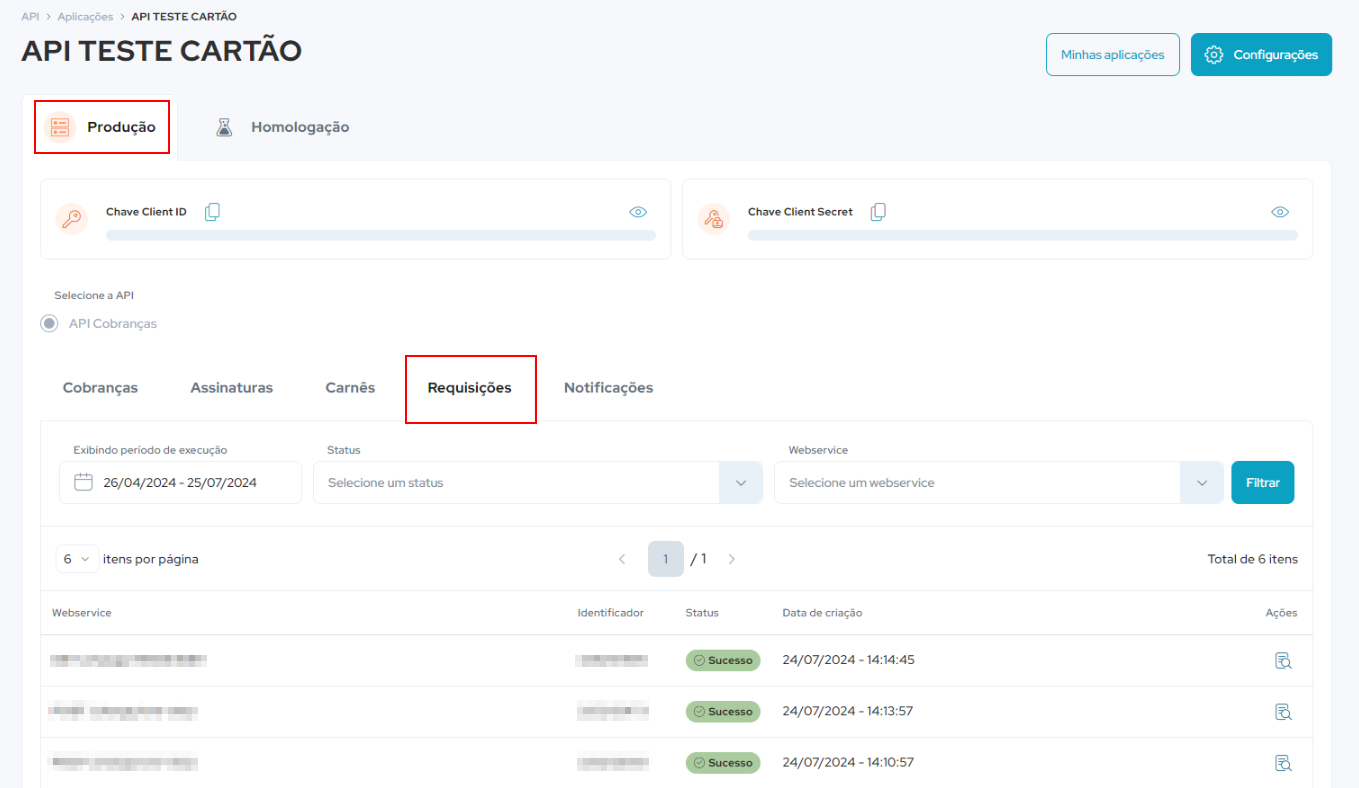1359x788 pixels.
Task: Change the items per page dropdown
Action: click(x=77, y=559)
